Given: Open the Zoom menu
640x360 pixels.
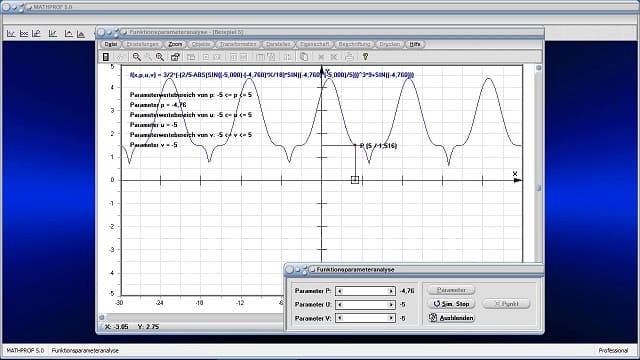Looking at the screenshot, I should tap(175, 44).
